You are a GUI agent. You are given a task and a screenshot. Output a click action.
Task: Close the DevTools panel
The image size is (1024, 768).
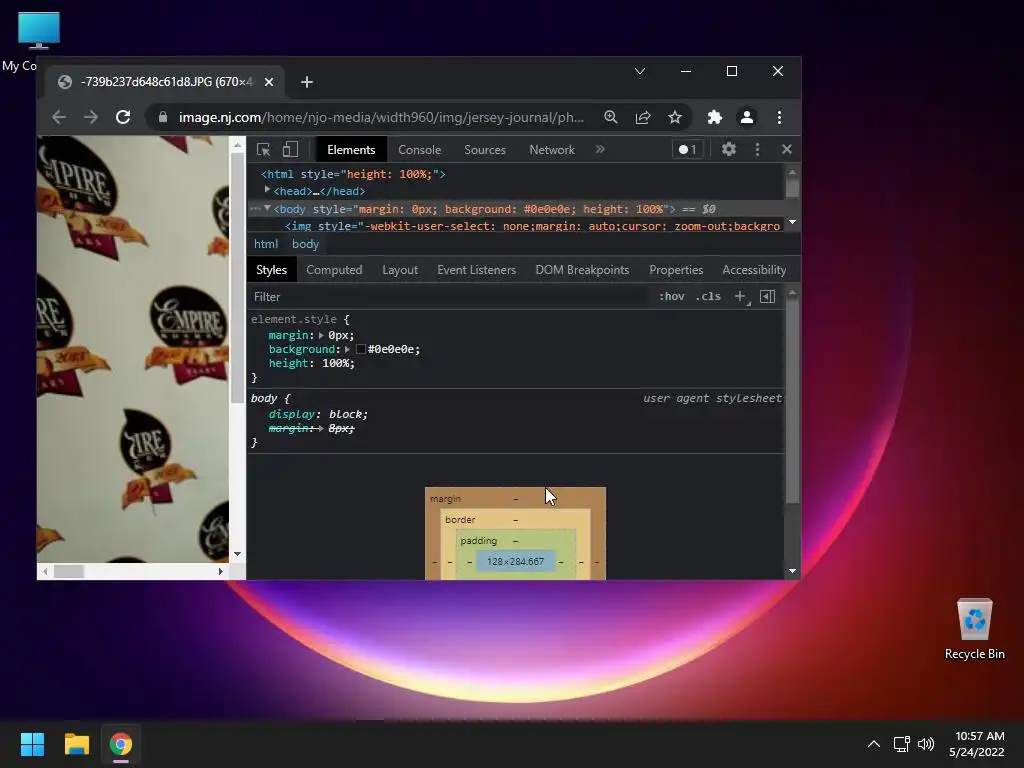point(787,150)
